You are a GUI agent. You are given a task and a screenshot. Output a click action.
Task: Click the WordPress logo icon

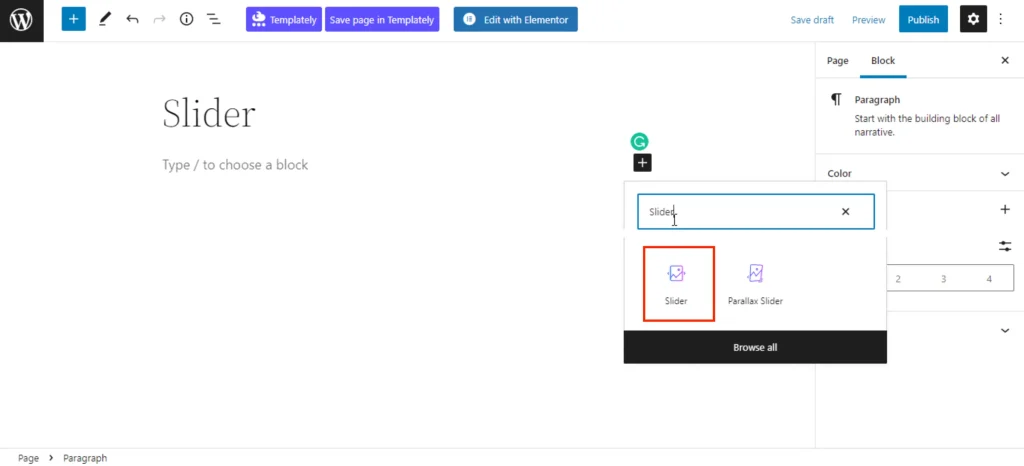tap(22, 20)
